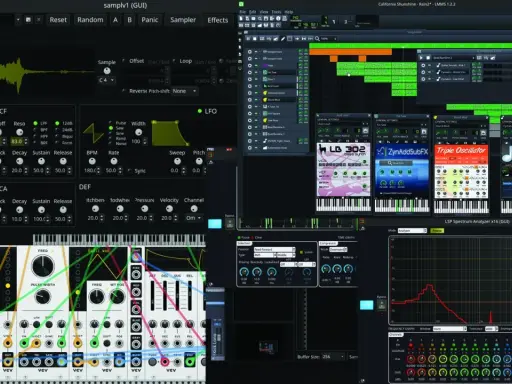Add a sample track in Song Editor
Viewport: 512px width, 384px height.
269,39
